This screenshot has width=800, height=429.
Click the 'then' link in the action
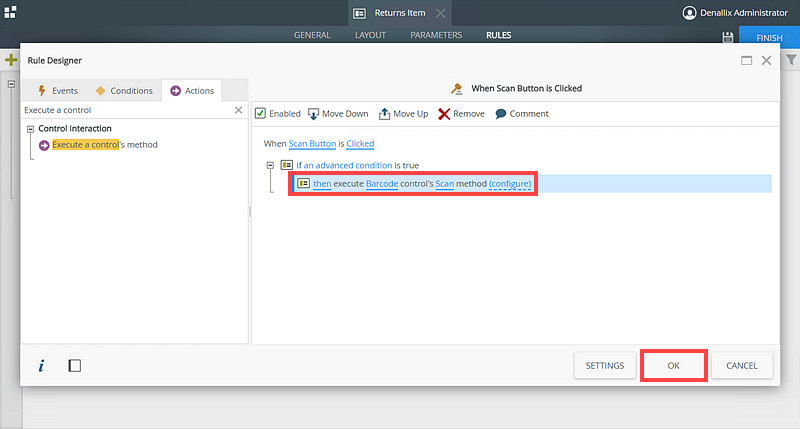click(322, 184)
